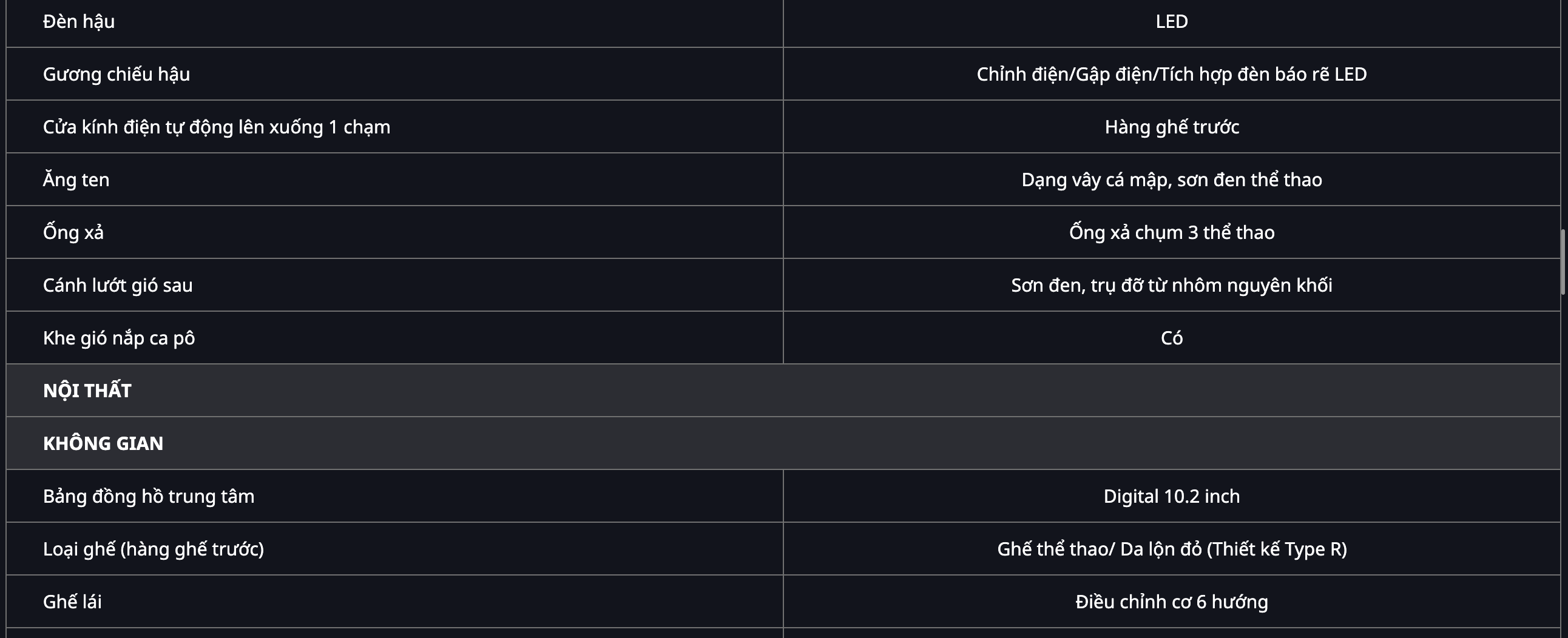Select the Đèn hậu row label
The height and width of the screenshot is (638, 1568).
tap(78, 21)
